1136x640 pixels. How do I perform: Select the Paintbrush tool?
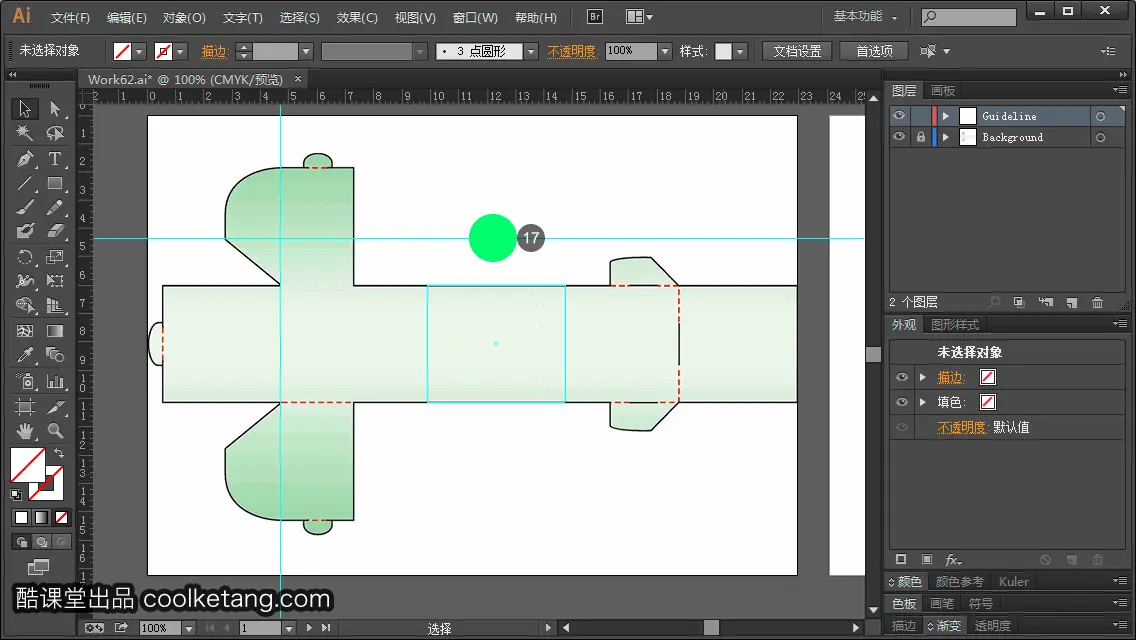pos(25,207)
